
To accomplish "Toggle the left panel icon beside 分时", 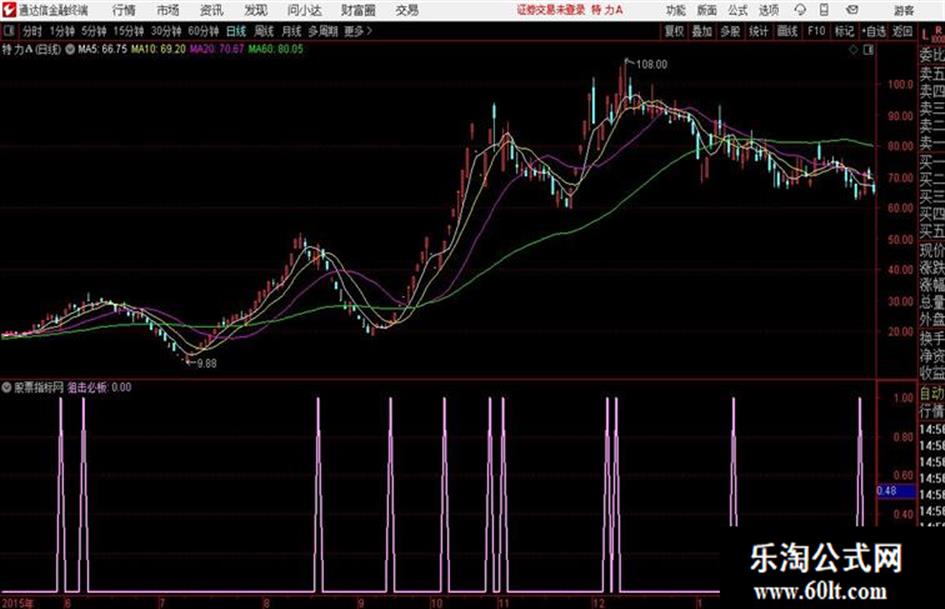I will click(9, 31).
